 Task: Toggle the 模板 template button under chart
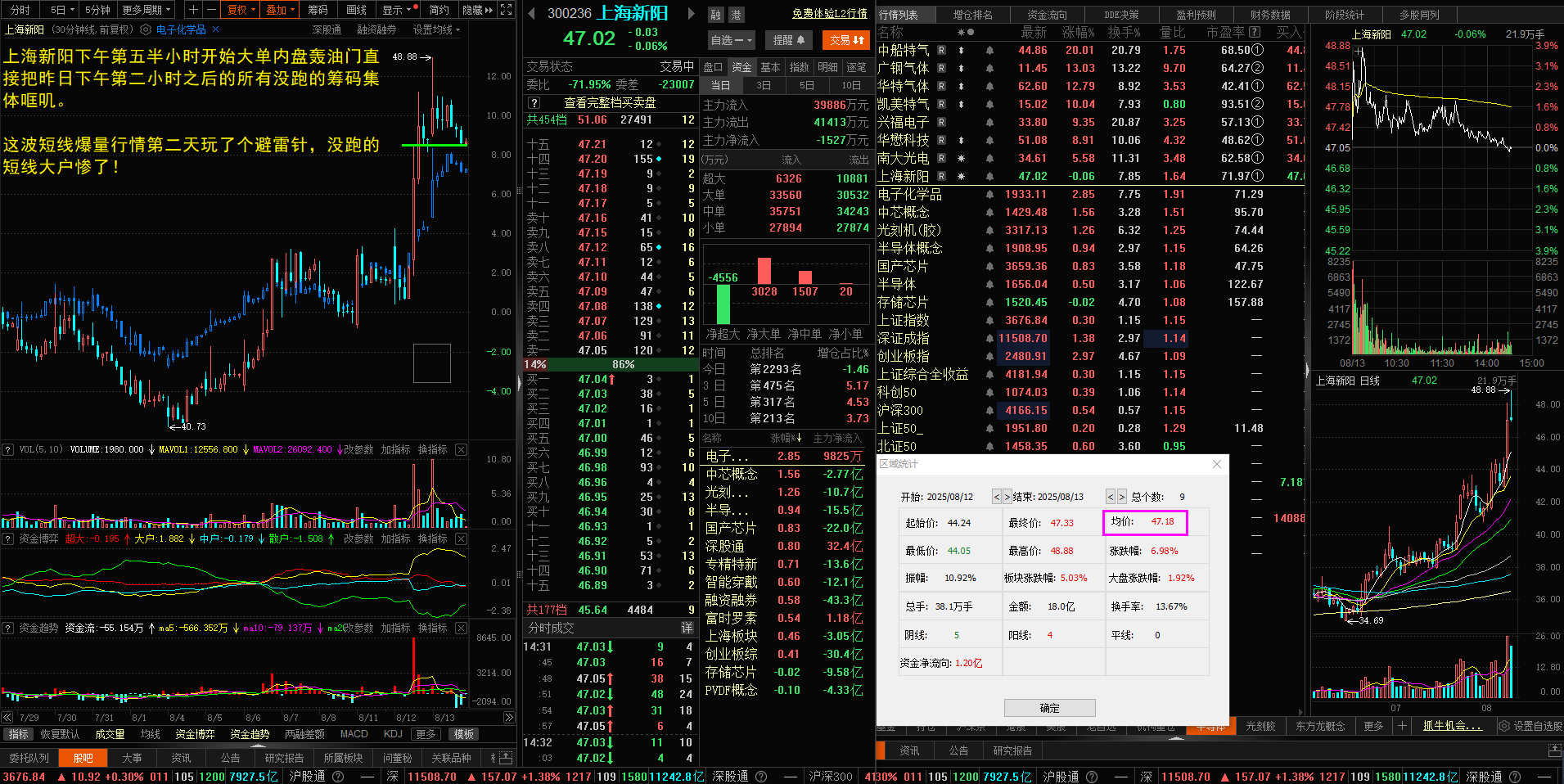coord(464,734)
